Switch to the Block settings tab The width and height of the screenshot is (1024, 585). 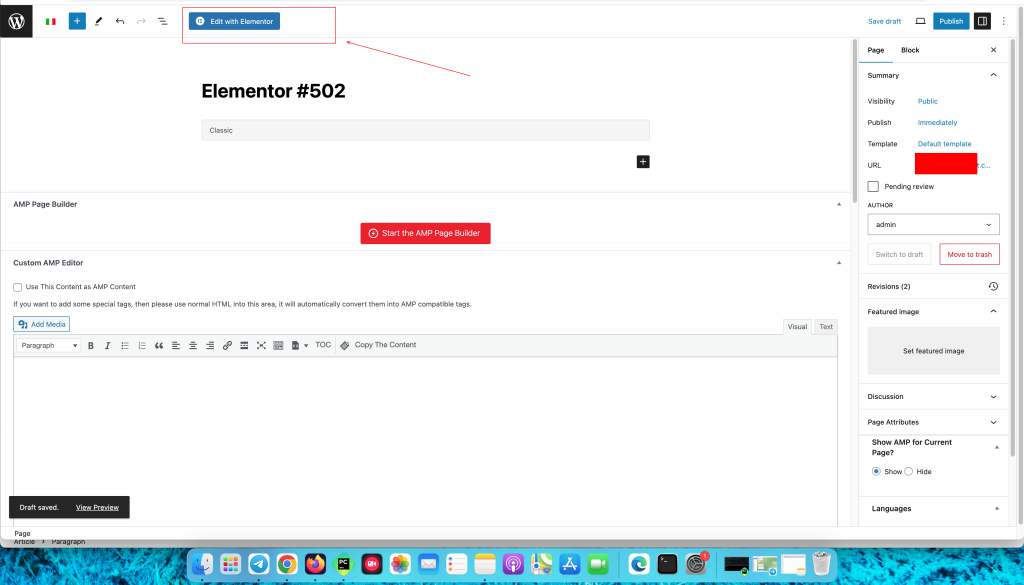(x=910, y=50)
